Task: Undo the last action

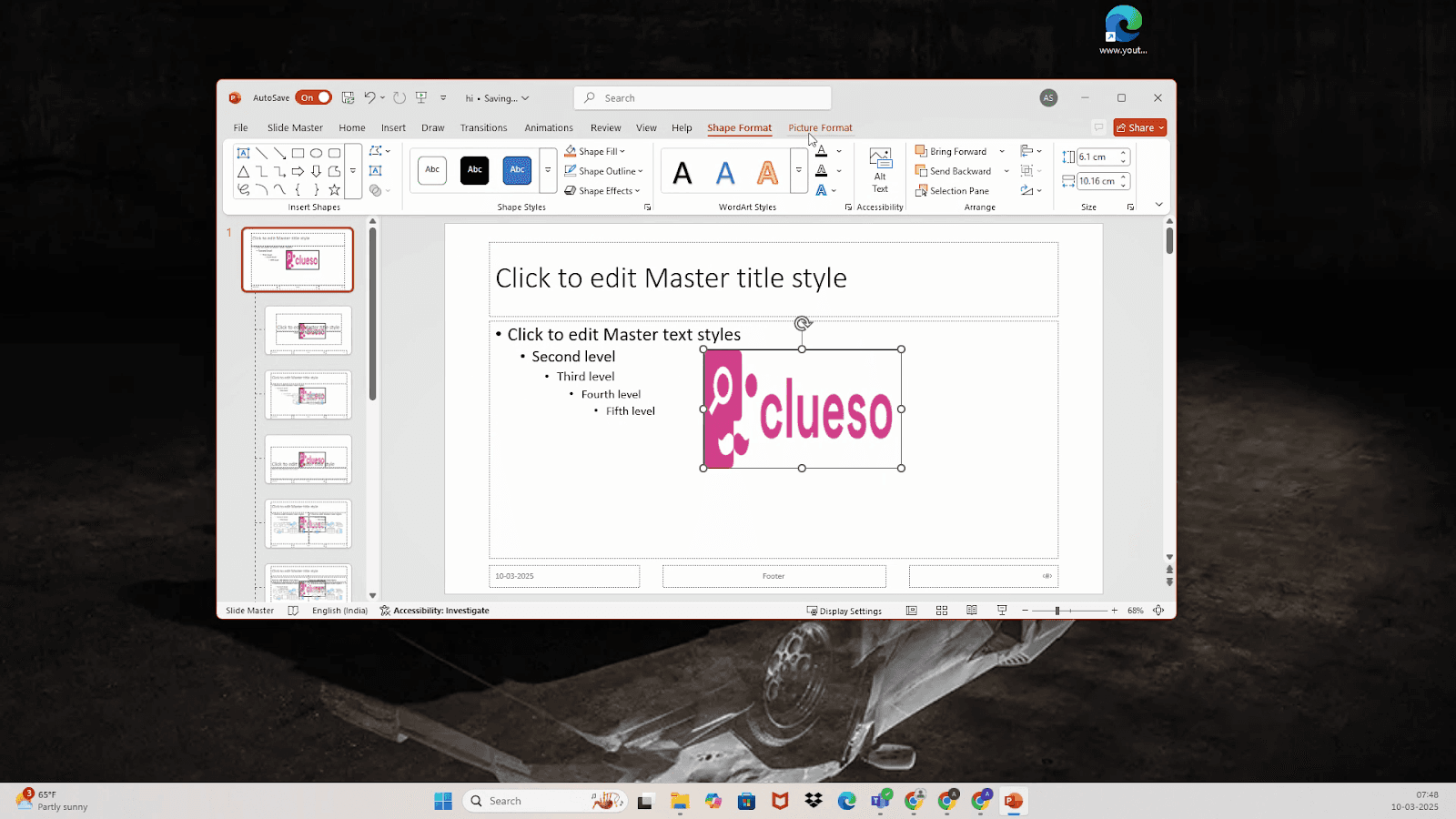Action: [x=369, y=97]
